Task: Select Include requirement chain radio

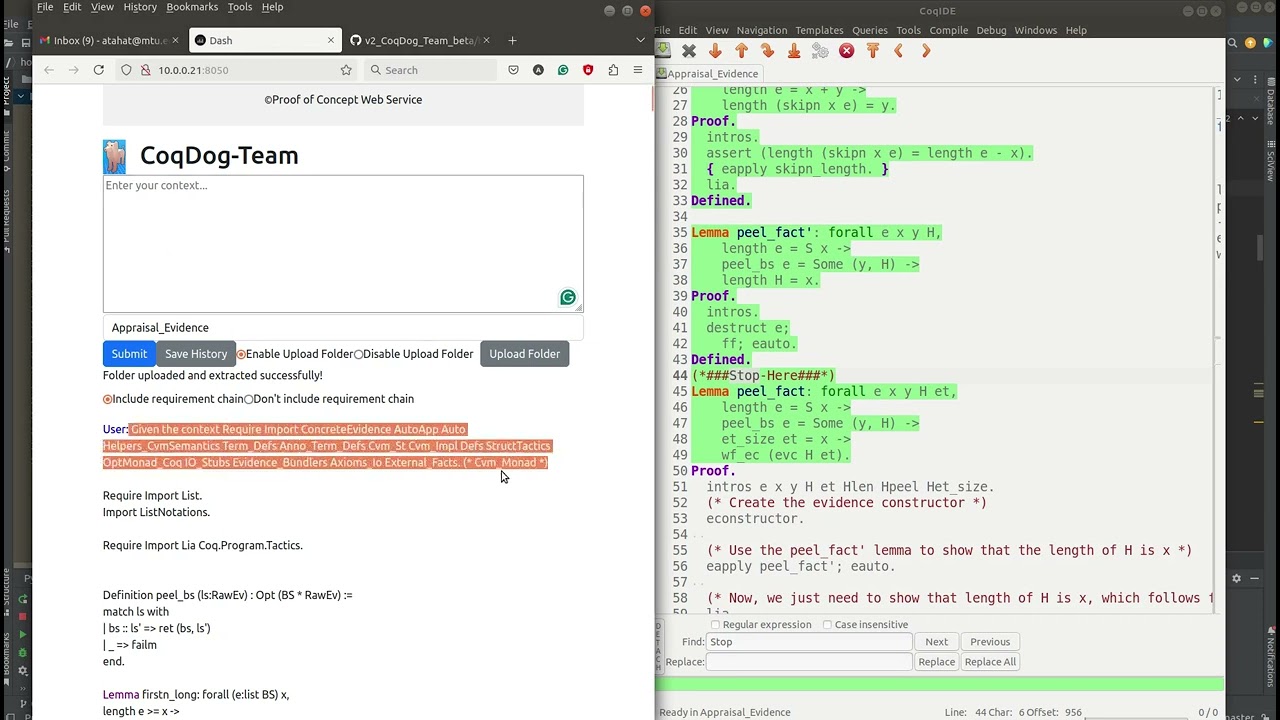Action: click(108, 399)
